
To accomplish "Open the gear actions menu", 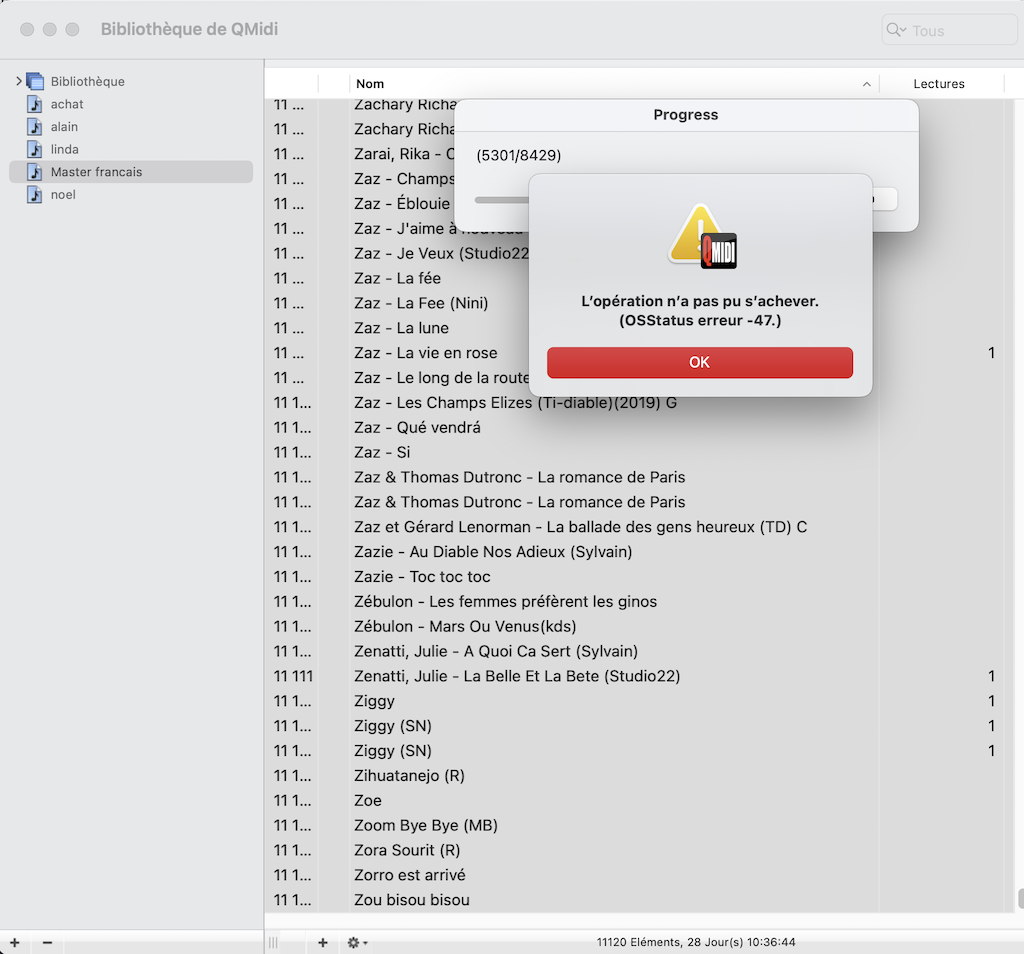I will [x=357, y=942].
